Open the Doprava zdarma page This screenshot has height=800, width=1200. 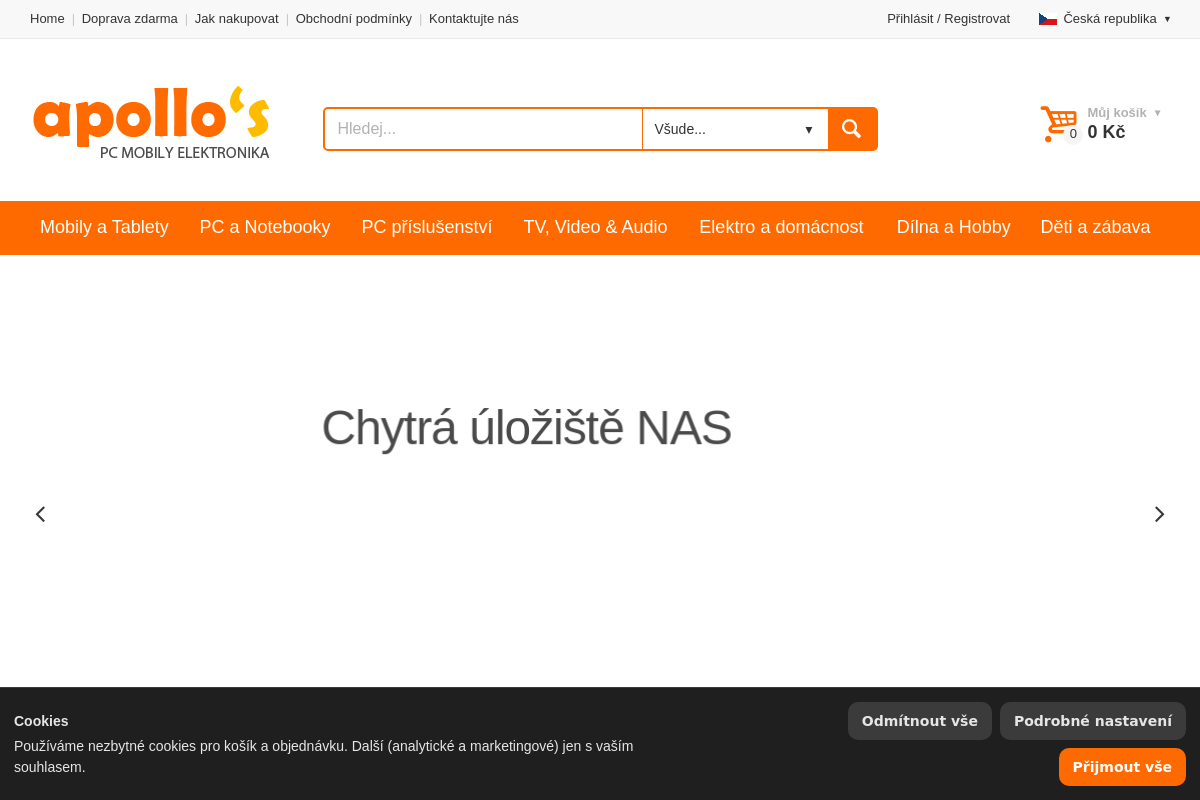tap(129, 18)
